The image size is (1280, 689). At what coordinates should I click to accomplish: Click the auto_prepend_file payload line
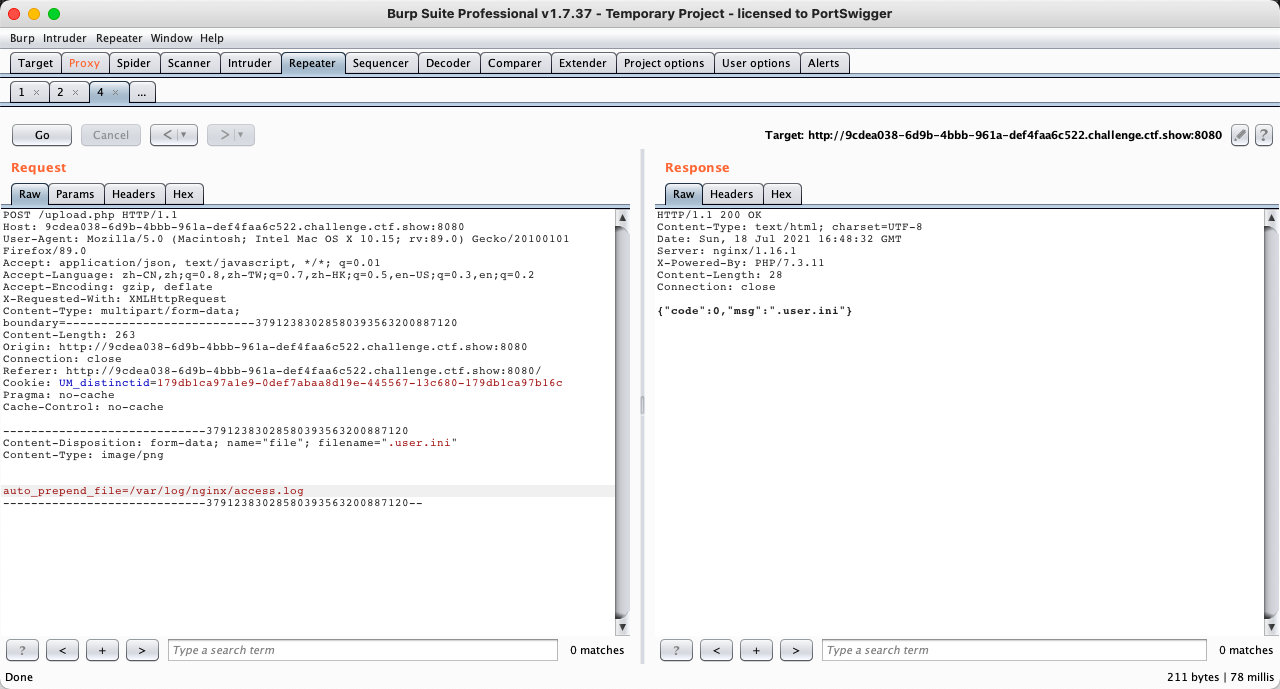[x=153, y=491]
